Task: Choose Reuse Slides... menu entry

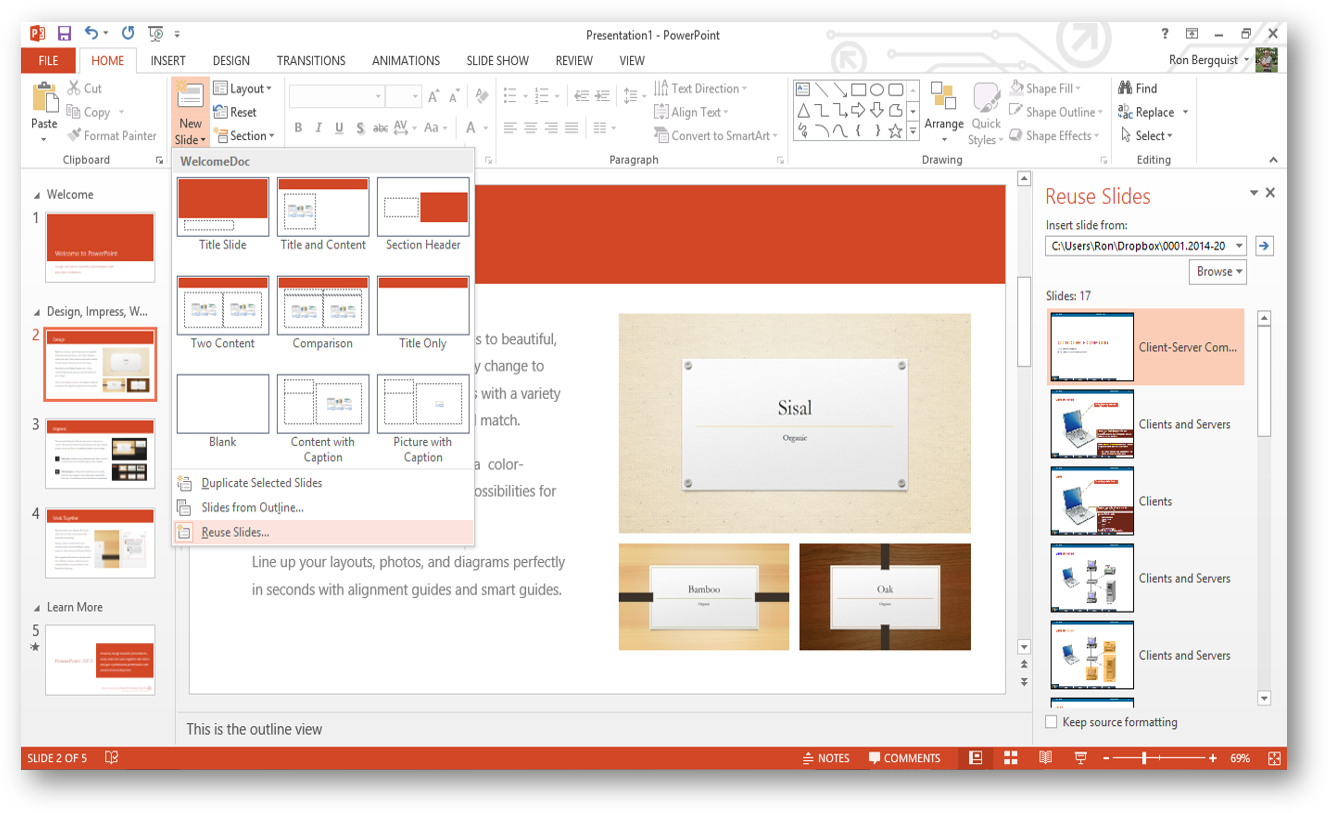Action: (x=323, y=532)
